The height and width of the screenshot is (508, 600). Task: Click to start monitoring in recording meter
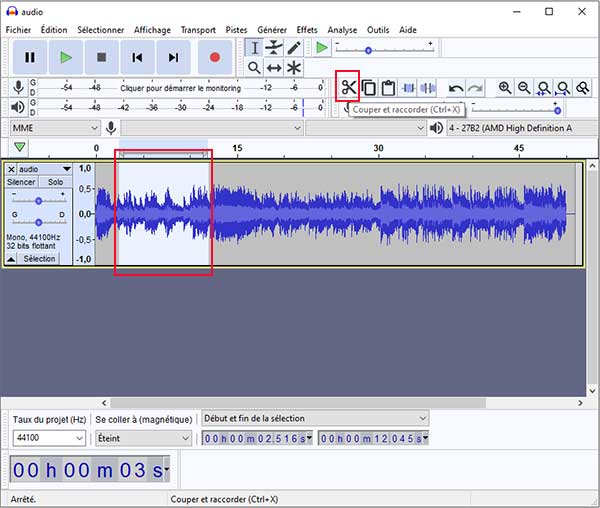point(181,88)
